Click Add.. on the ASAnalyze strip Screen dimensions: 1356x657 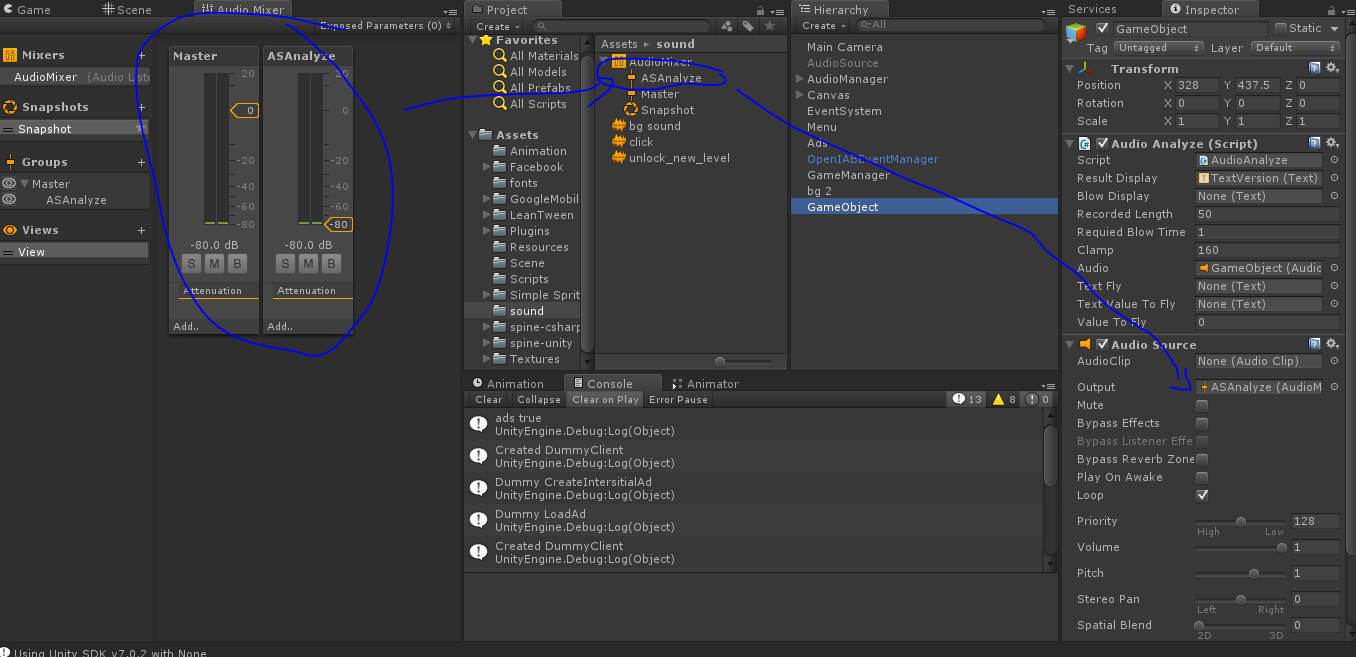280,326
